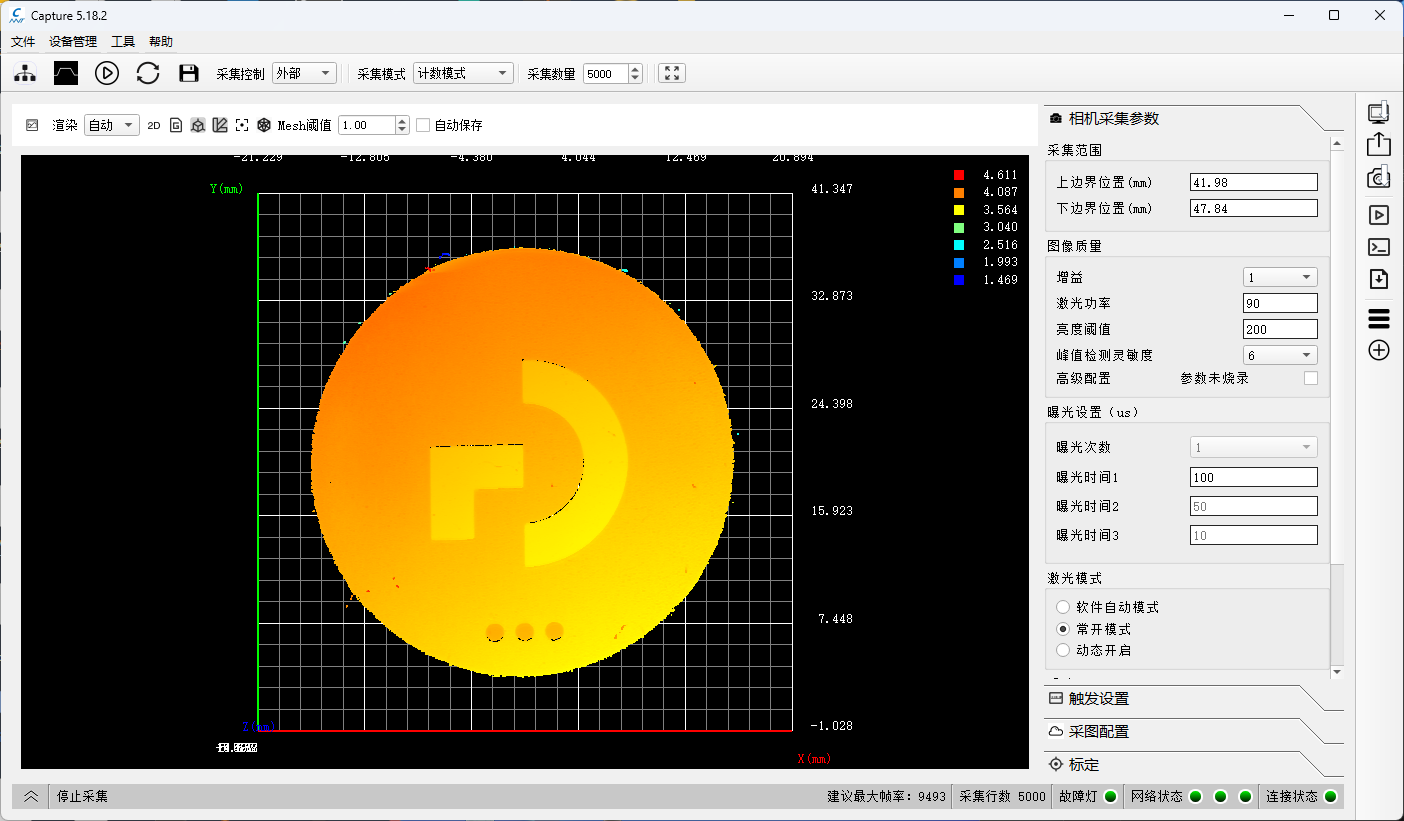The height and width of the screenshot is (821, 1404).
Task: Select 常开模式 laser mode
Action: click(1063, 629)
